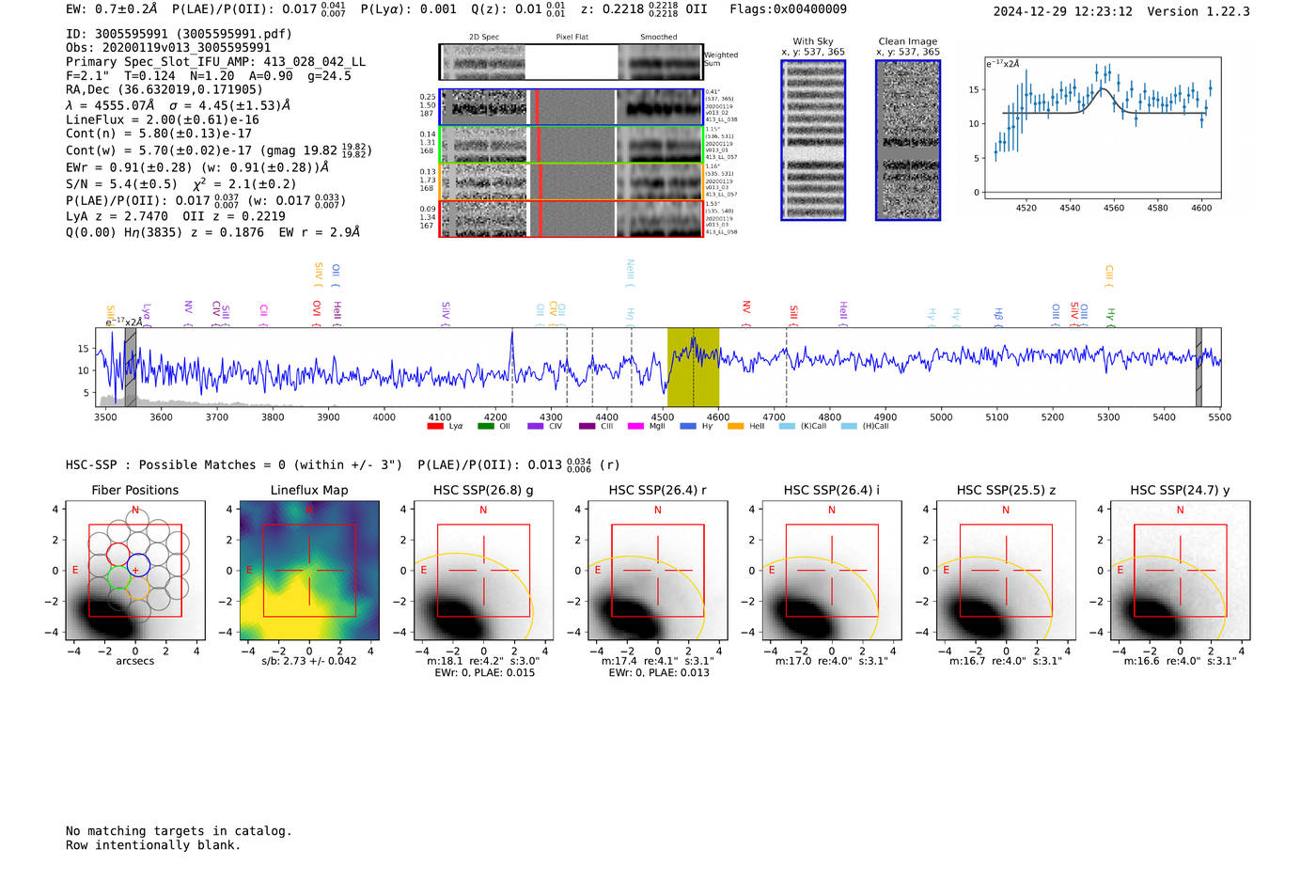Image resolution: width=1316 pixels, height=896 pixels.
Task: Click the No matching targets in catalog text
Action: 179,831
